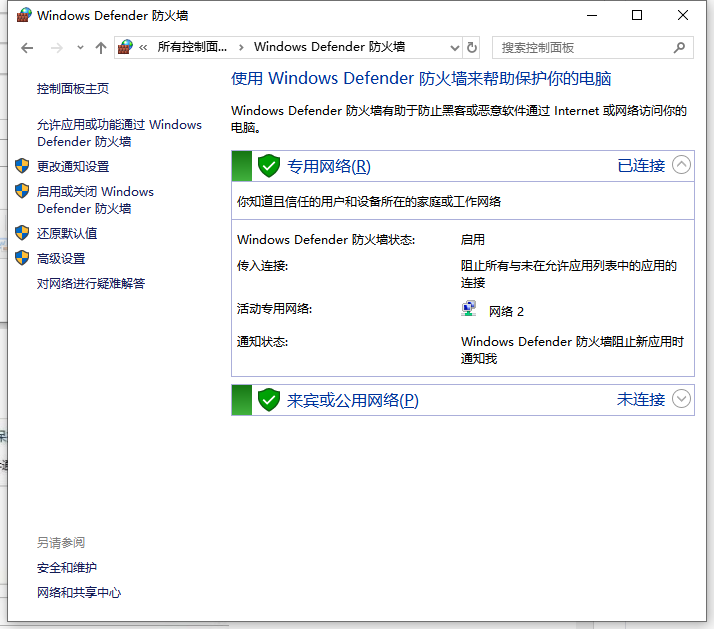Click the up-one-level arrow icon
This screenshot has height=629, width=714.
point(100,48)
